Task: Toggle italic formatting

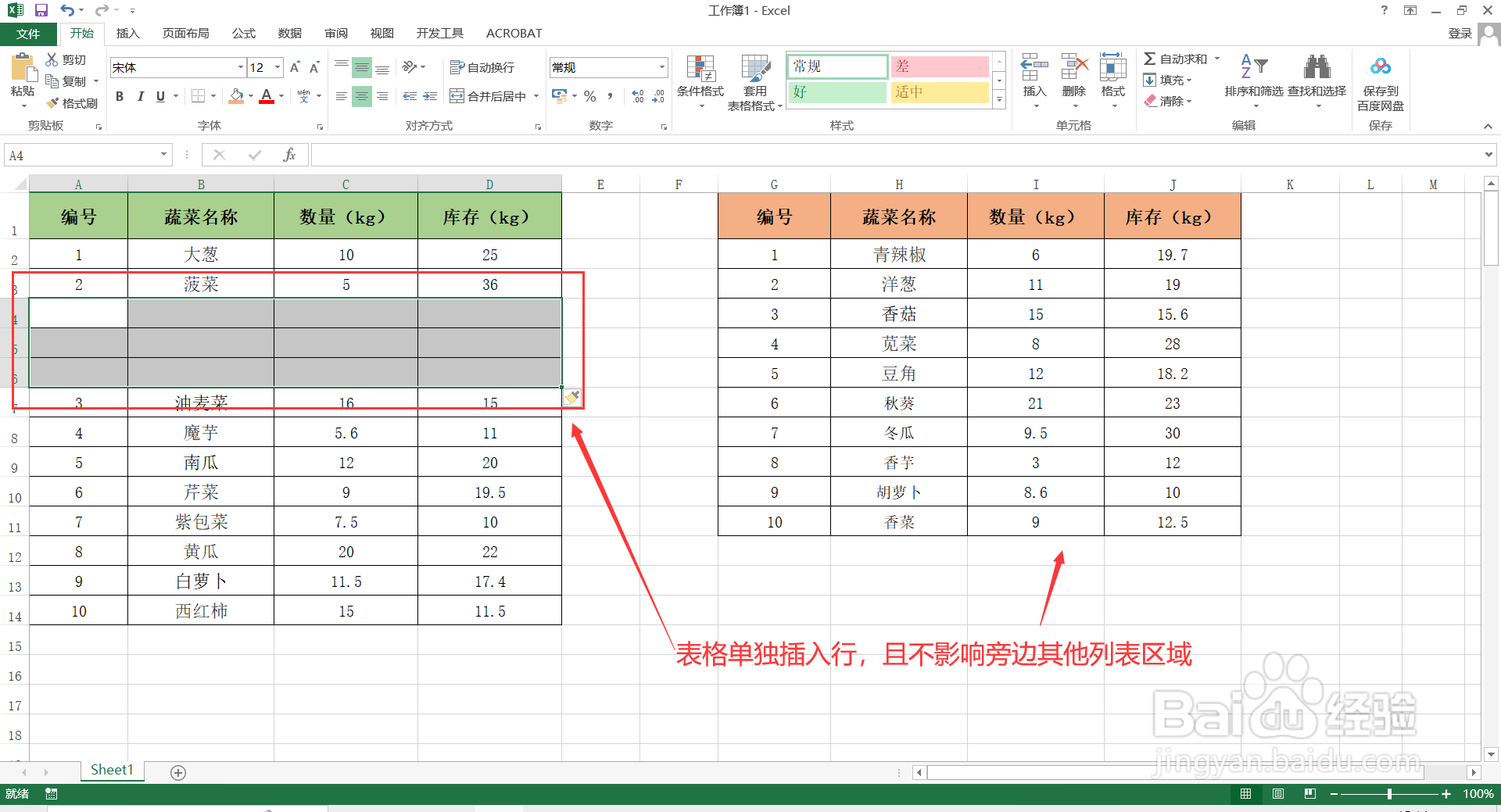Action: (140, 96)
